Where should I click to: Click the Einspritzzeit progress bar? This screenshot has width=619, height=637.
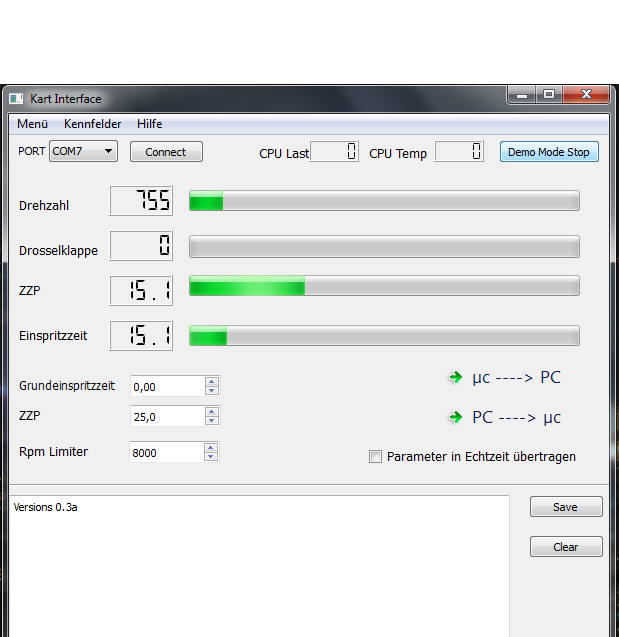(x=384, y=336)
